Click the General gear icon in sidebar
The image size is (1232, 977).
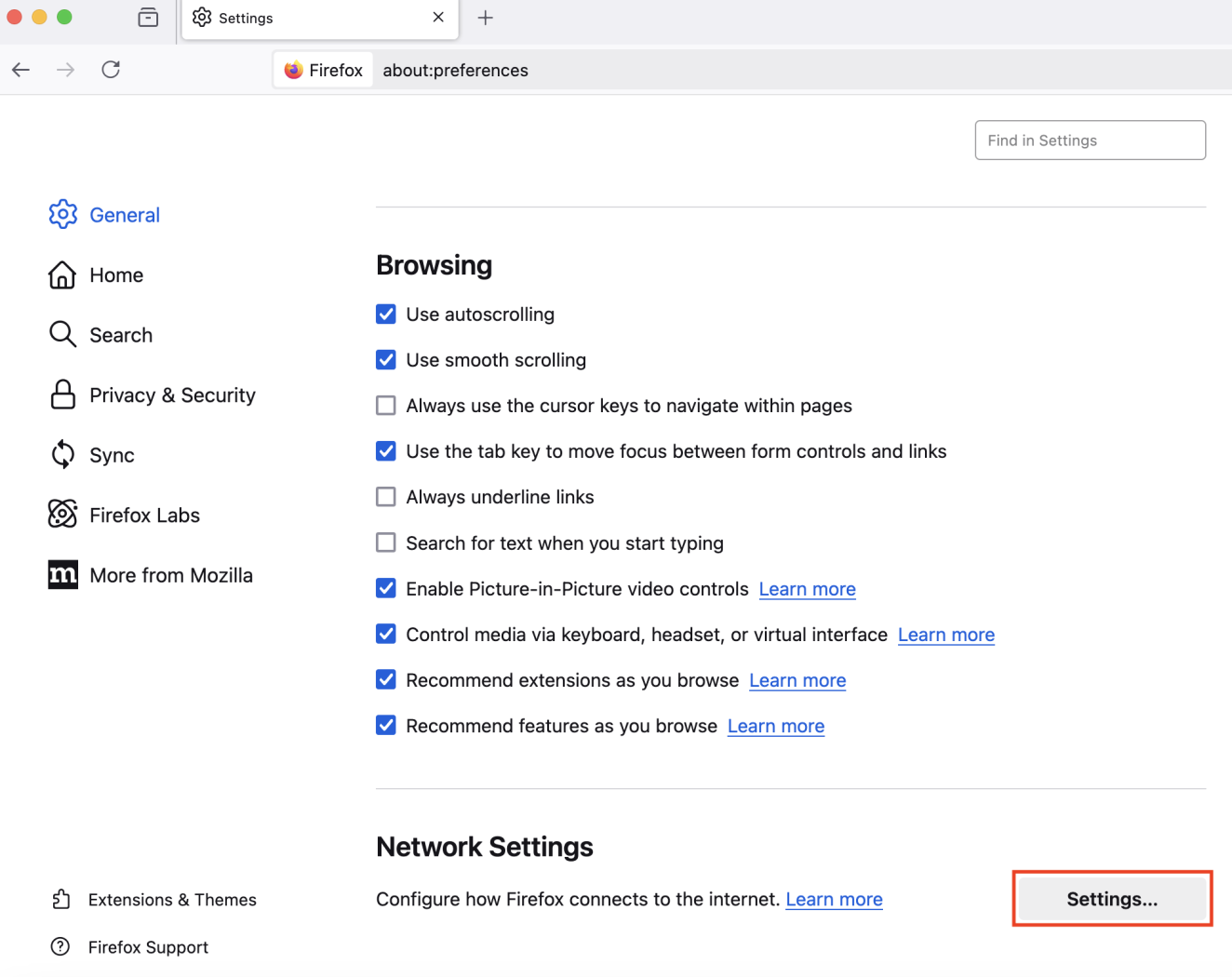pos(62,214)
